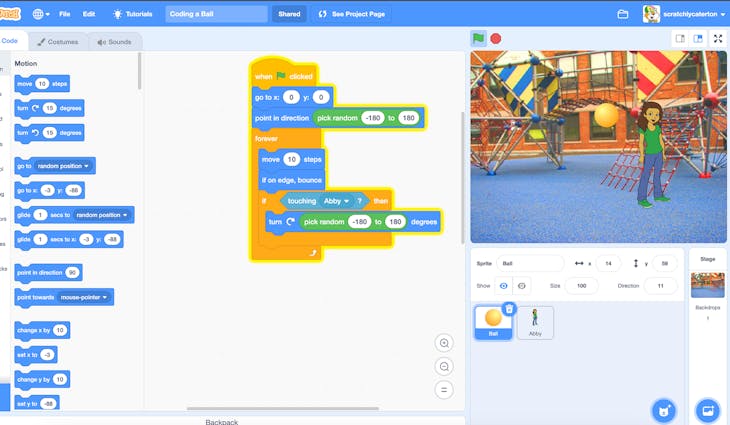
Task: Zoom out the code workspace
Action: [x=444, y=366]
